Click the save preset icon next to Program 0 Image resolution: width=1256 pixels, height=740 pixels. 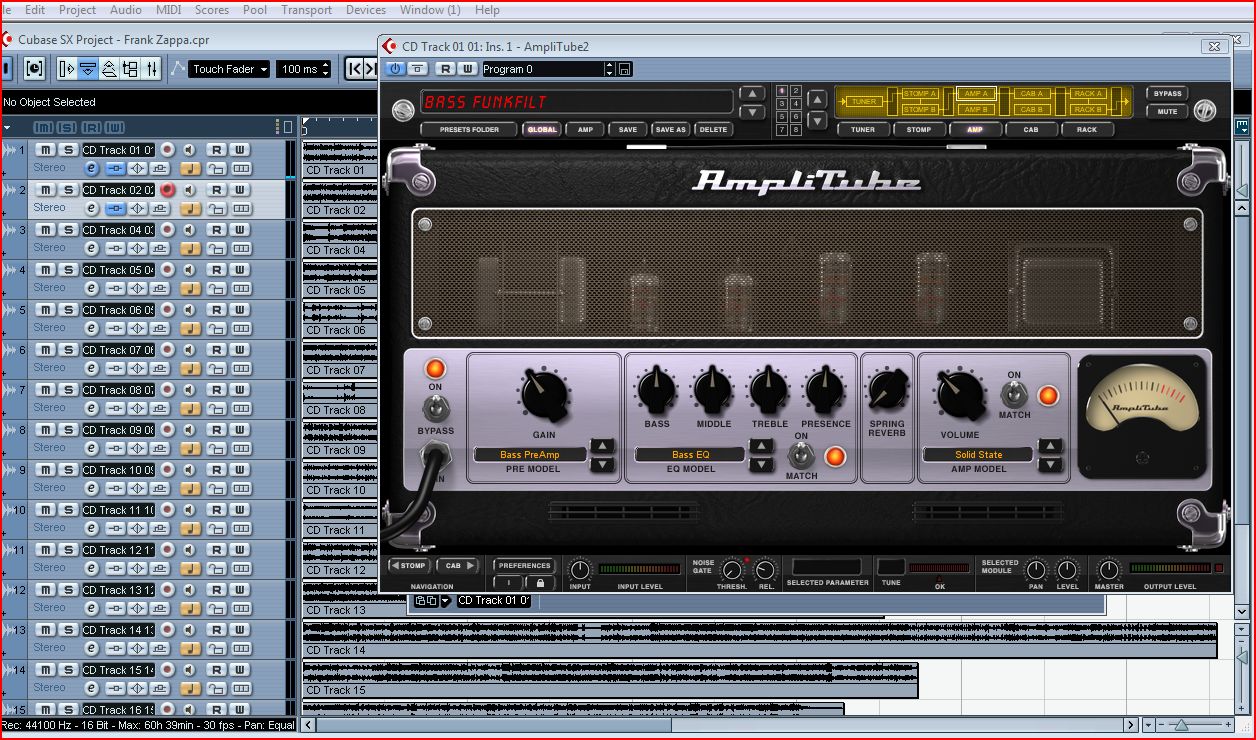625,69
